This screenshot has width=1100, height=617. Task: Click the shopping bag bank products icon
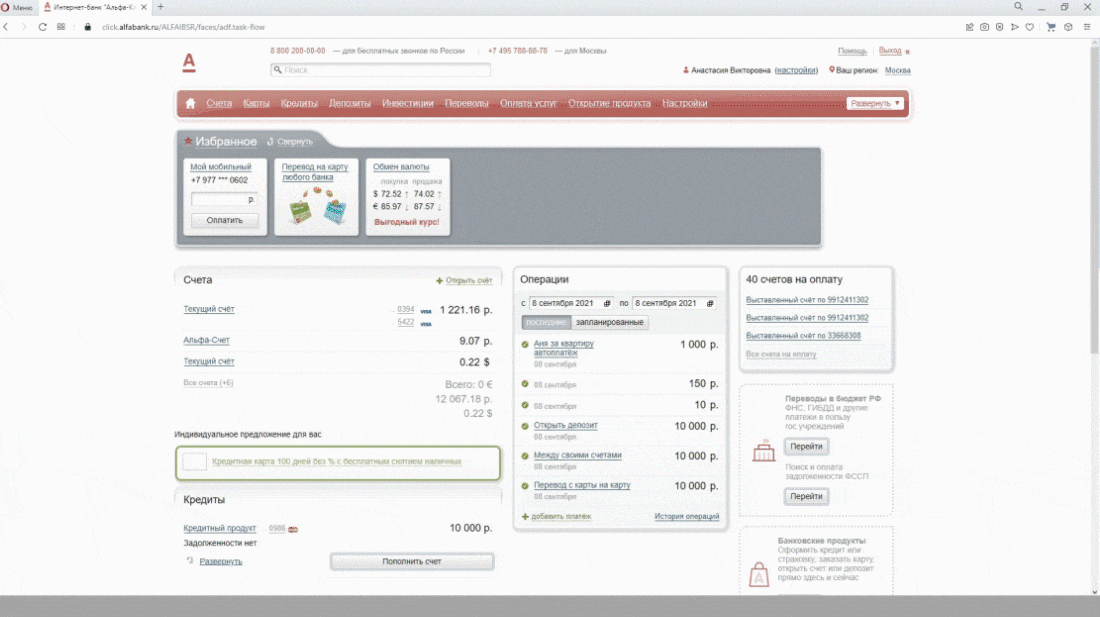click(x=759, y=574)
